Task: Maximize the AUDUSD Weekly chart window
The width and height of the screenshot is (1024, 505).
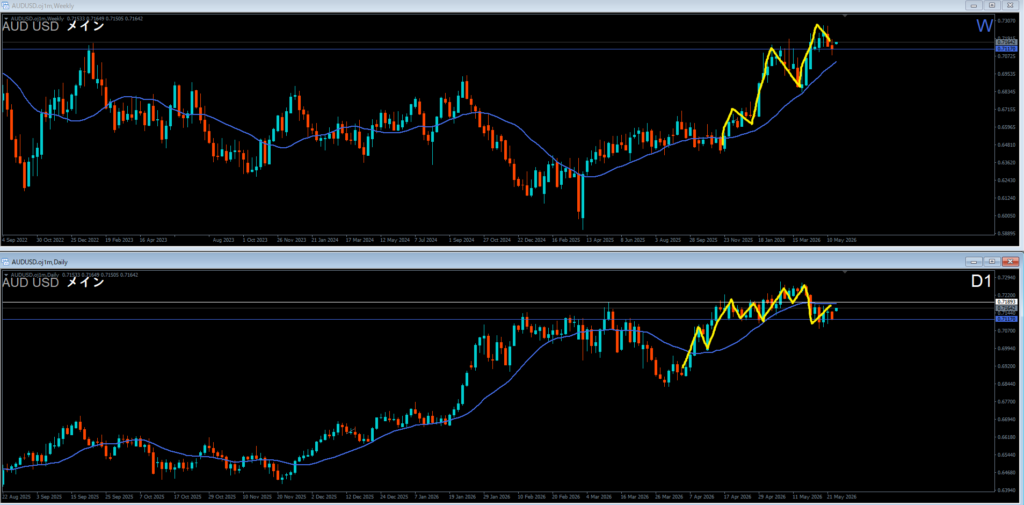Action: tap(993, 5)
